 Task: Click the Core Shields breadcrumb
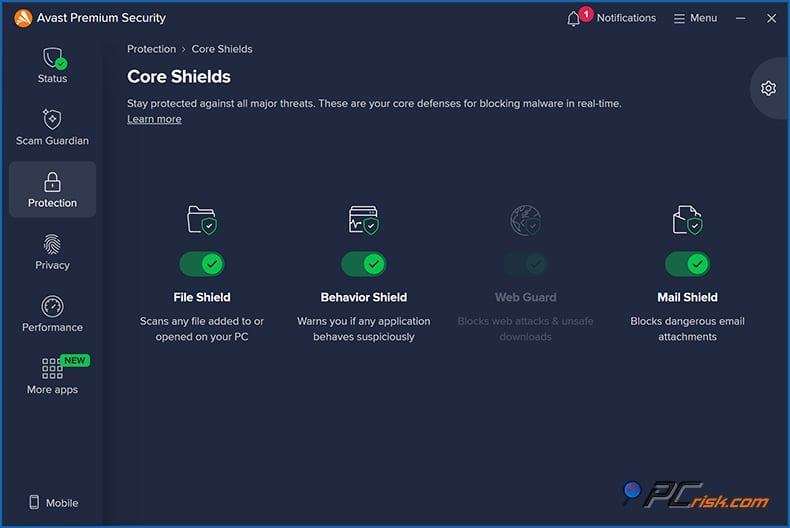(222, 49)
